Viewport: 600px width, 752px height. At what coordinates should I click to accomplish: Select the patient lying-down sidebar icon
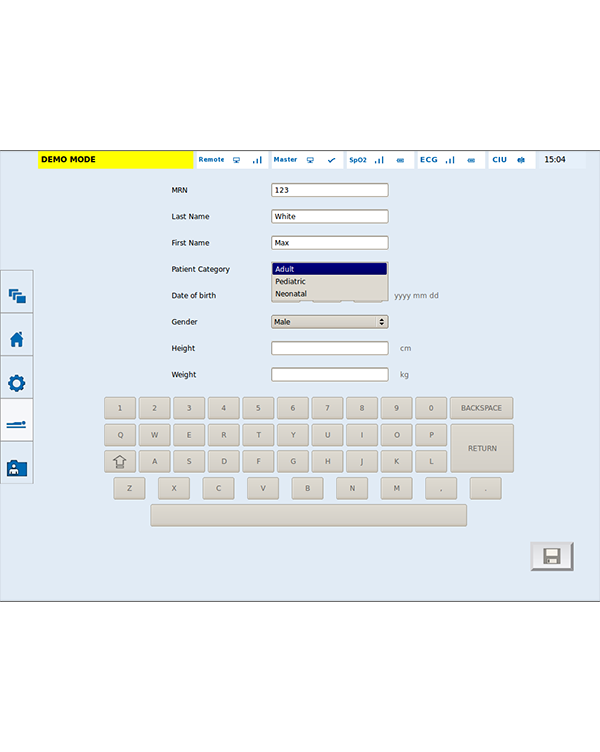point(16,425)
